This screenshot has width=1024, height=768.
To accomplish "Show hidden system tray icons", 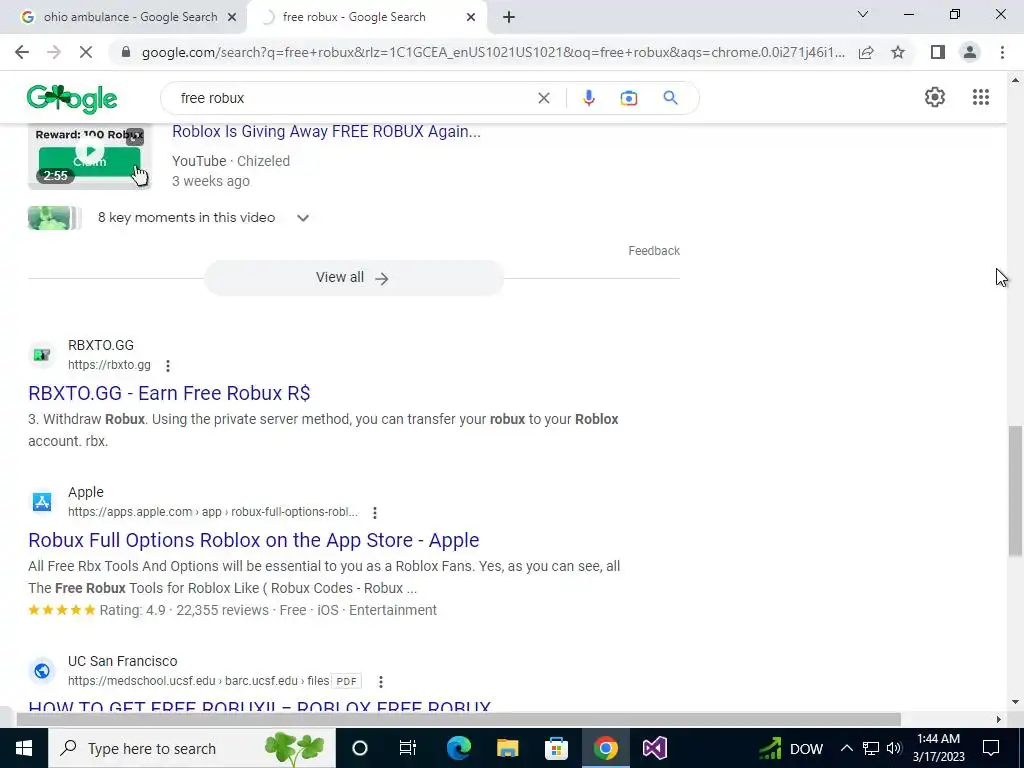I will pos(846,748).
